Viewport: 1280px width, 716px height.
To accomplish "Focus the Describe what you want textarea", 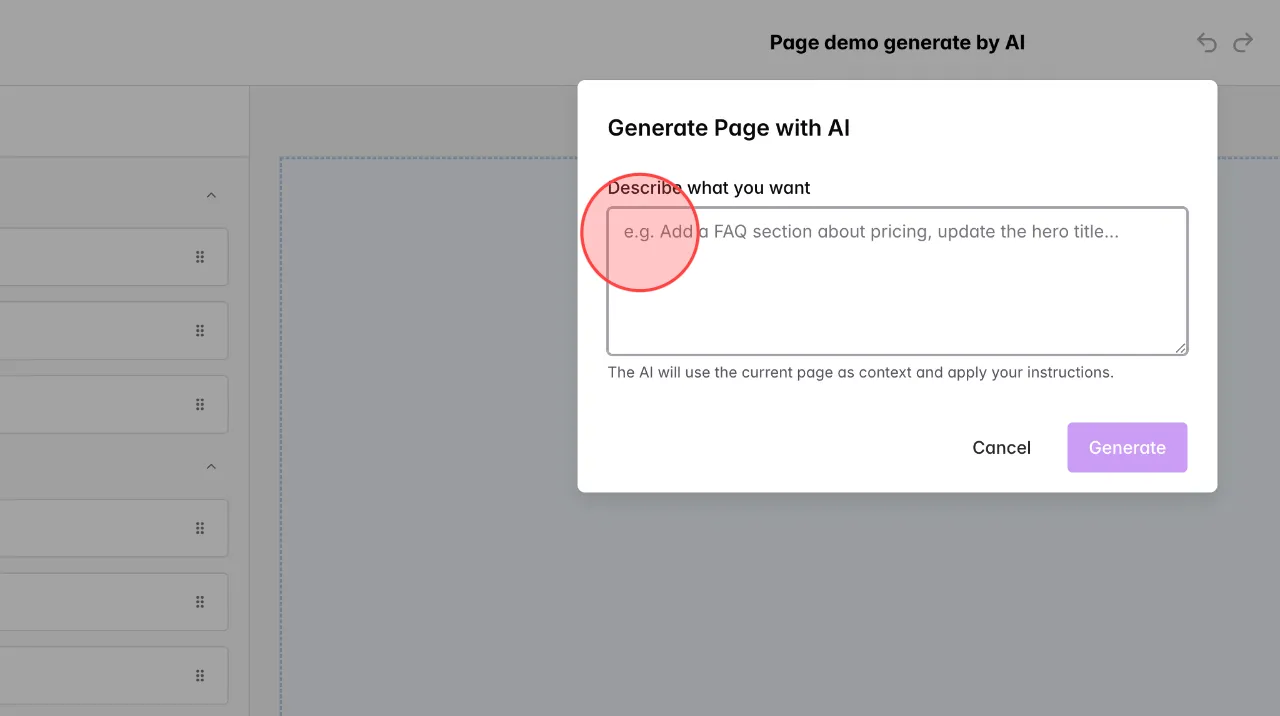I will point(897,281).
